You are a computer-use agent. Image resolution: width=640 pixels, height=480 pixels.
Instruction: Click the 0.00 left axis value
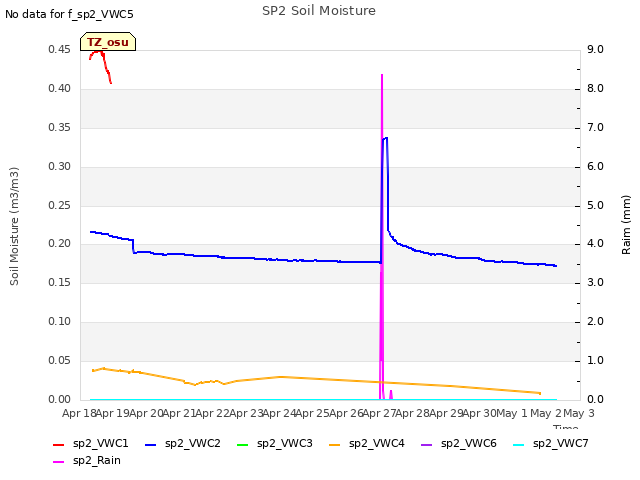(x=59, y=399)
